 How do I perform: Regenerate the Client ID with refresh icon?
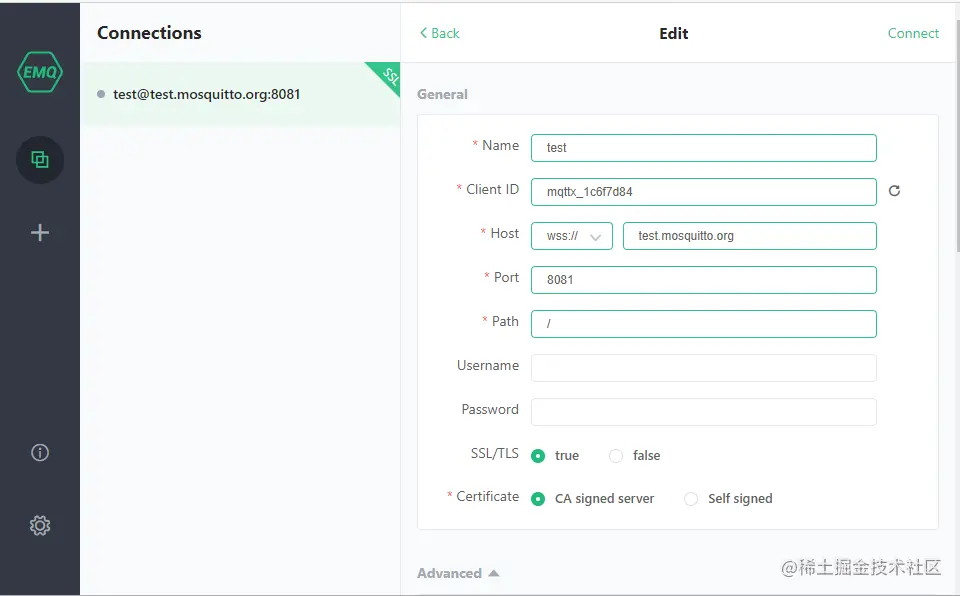pyautogui.click(x=894, y=191)
